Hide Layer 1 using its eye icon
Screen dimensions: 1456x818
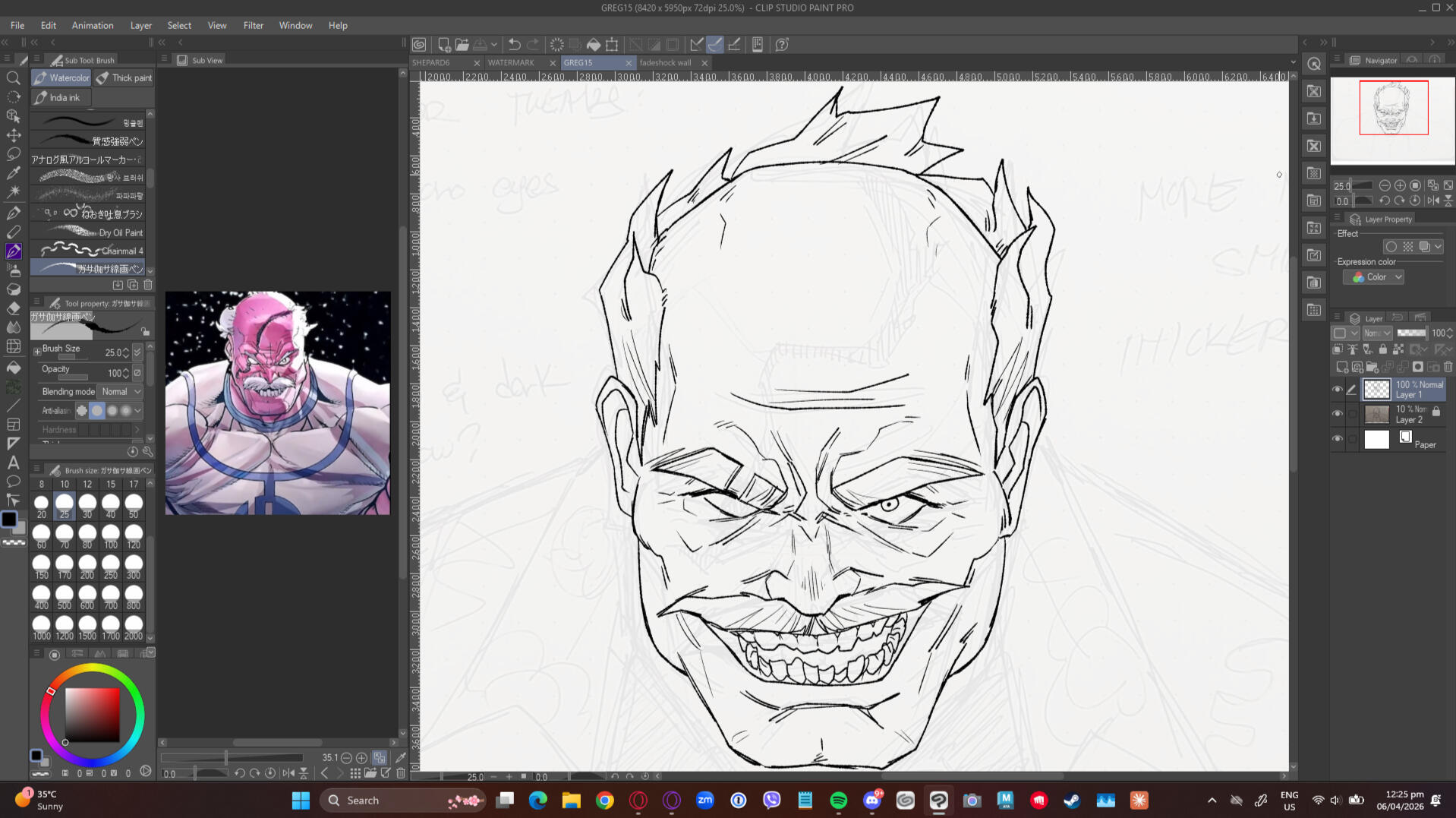(x=1338, y=390)
